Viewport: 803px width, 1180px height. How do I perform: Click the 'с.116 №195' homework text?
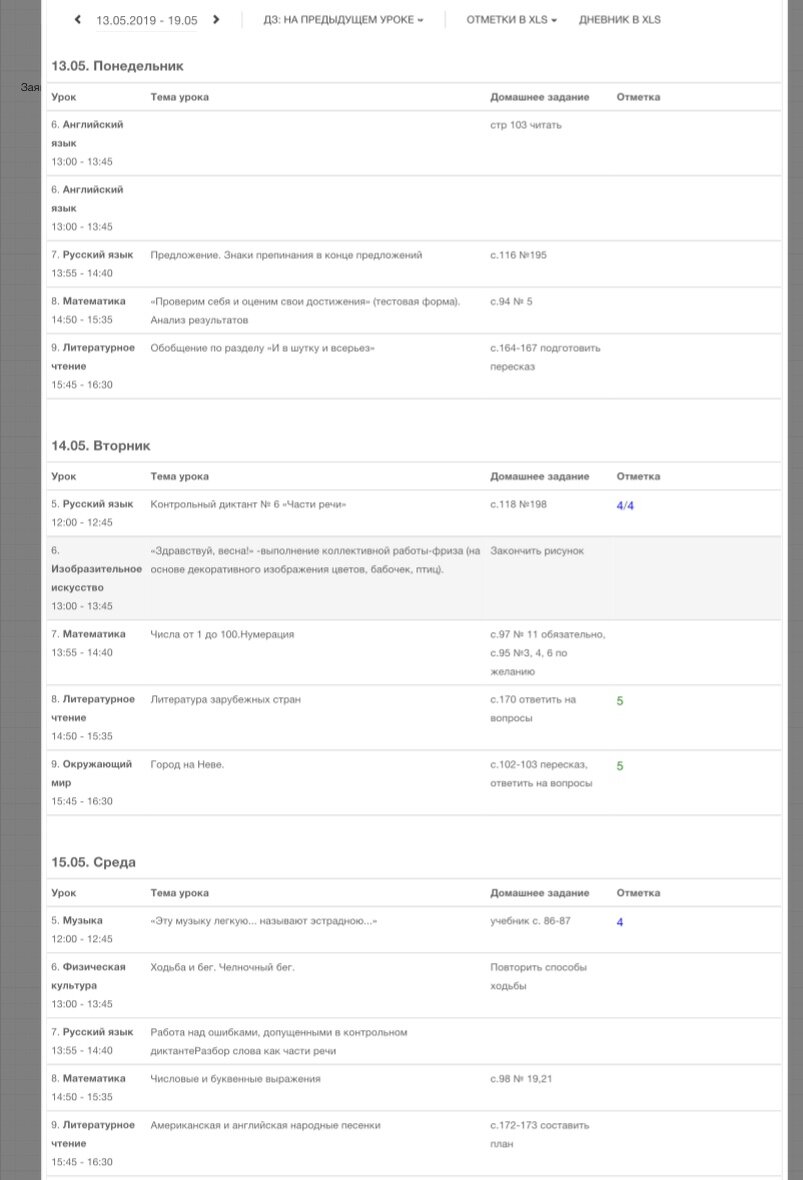(x=518, y=255)
